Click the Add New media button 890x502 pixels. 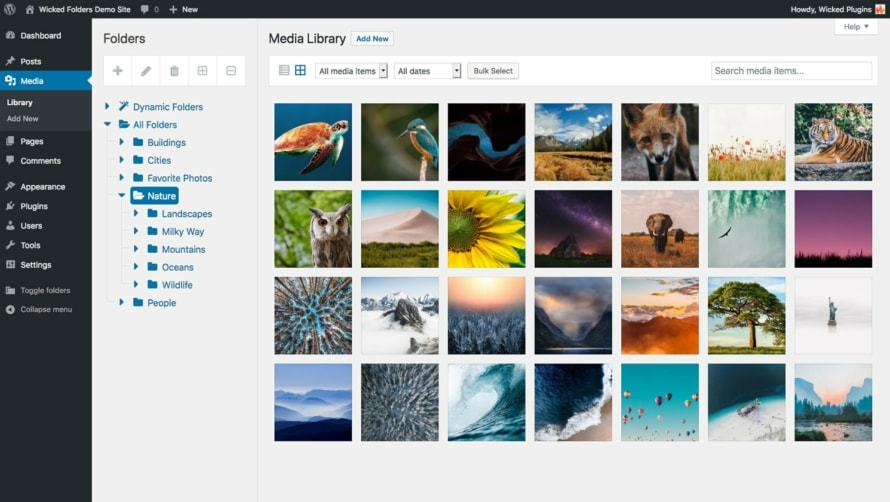(372, 39)
